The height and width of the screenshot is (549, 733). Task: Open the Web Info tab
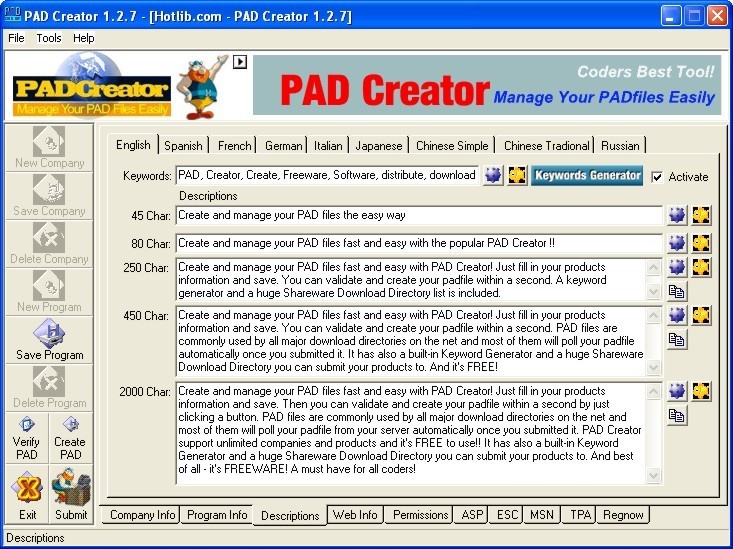coord(355,515)
